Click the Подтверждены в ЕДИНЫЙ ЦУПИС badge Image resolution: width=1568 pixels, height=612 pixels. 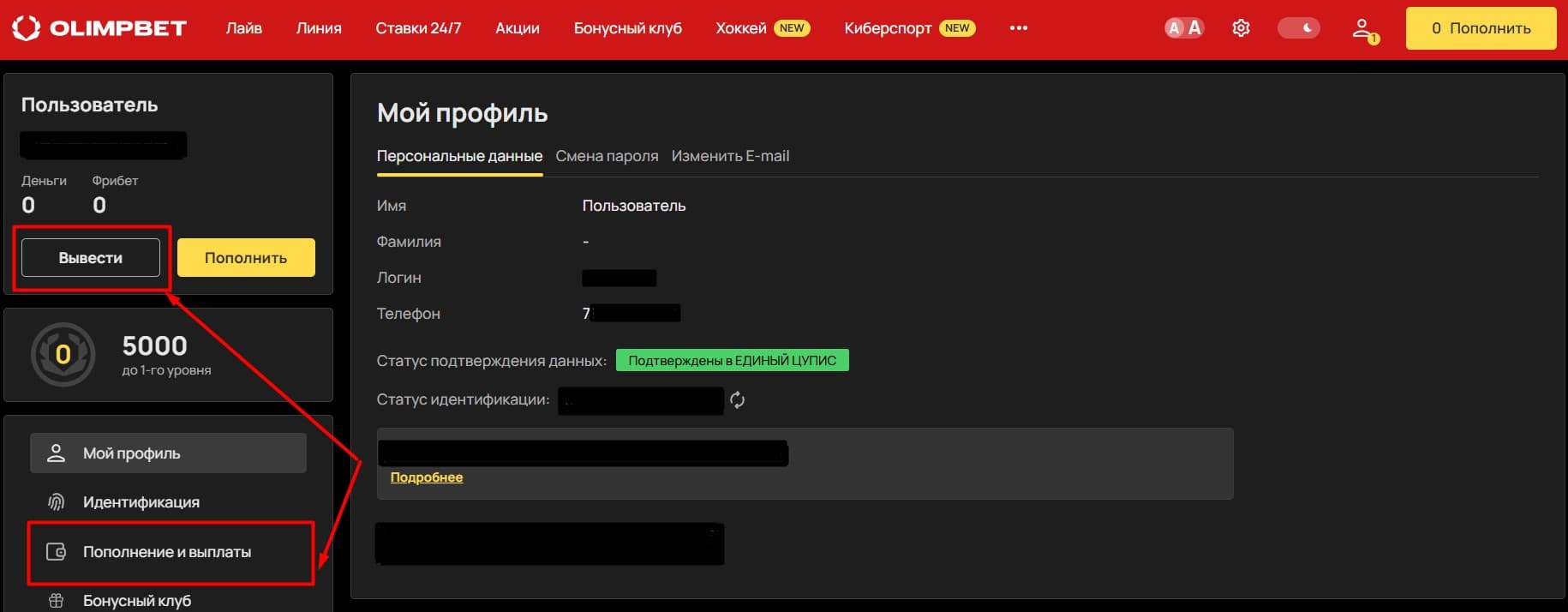tap(733, 361)
